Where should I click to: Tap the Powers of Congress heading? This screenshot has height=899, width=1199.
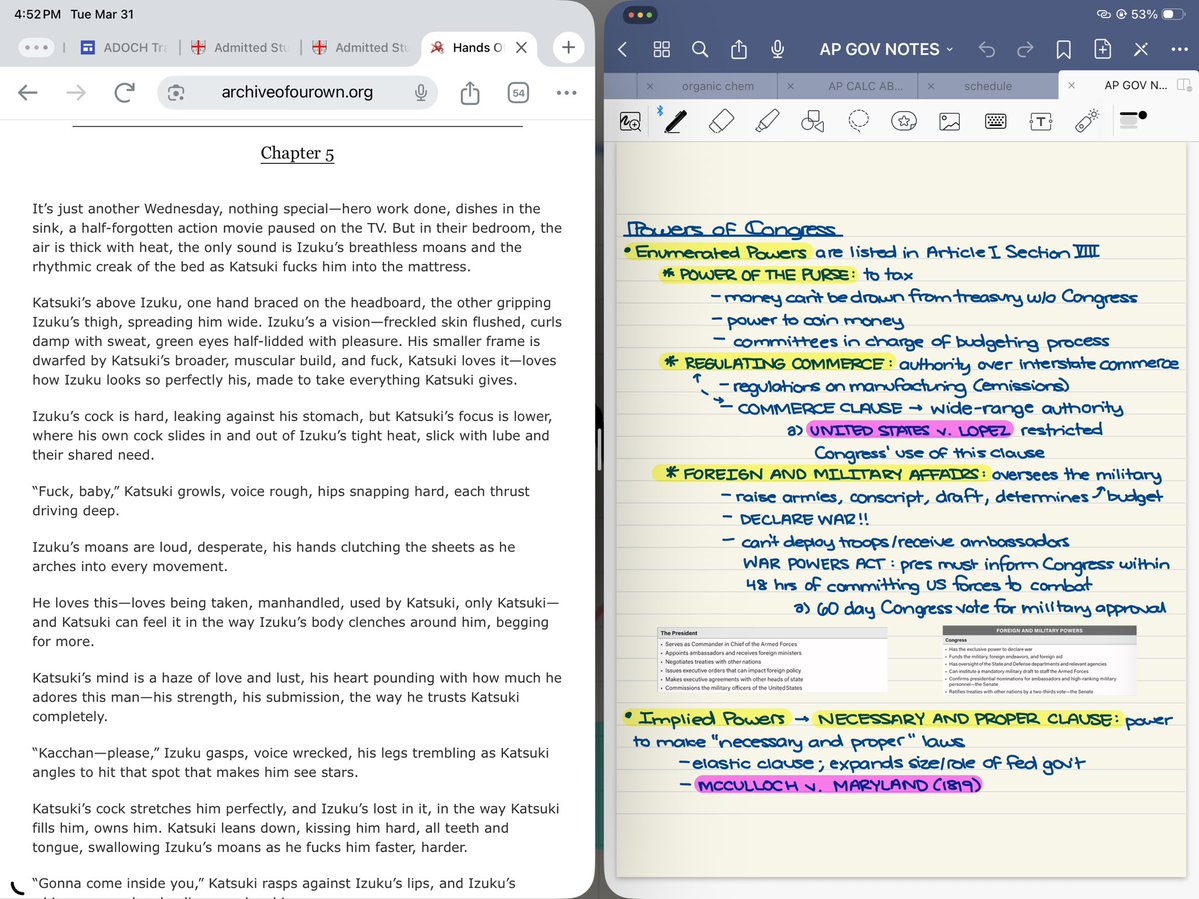coord(733,229)
